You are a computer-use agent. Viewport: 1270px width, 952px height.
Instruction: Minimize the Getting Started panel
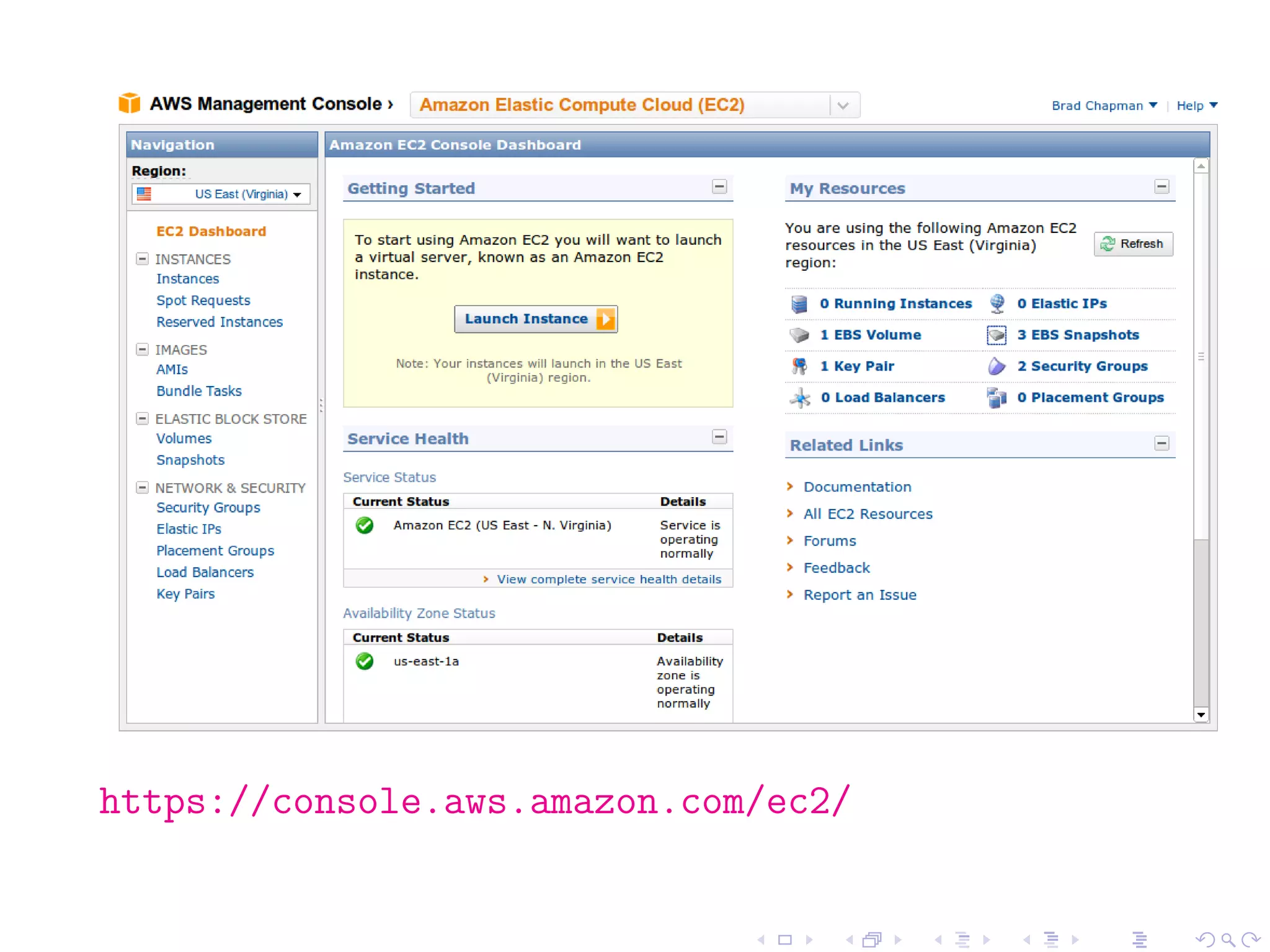tap(719, 187)
